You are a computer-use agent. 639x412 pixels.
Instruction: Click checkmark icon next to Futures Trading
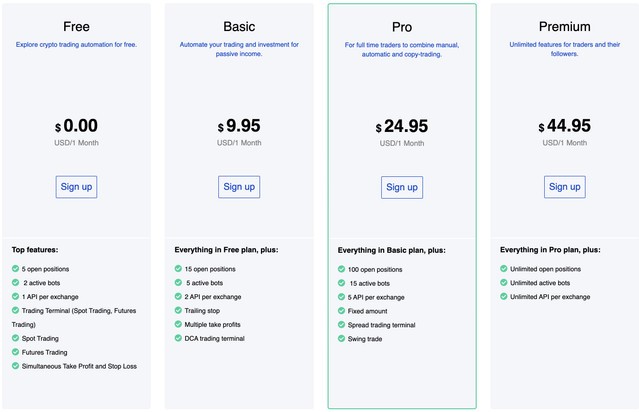[15, 353]
